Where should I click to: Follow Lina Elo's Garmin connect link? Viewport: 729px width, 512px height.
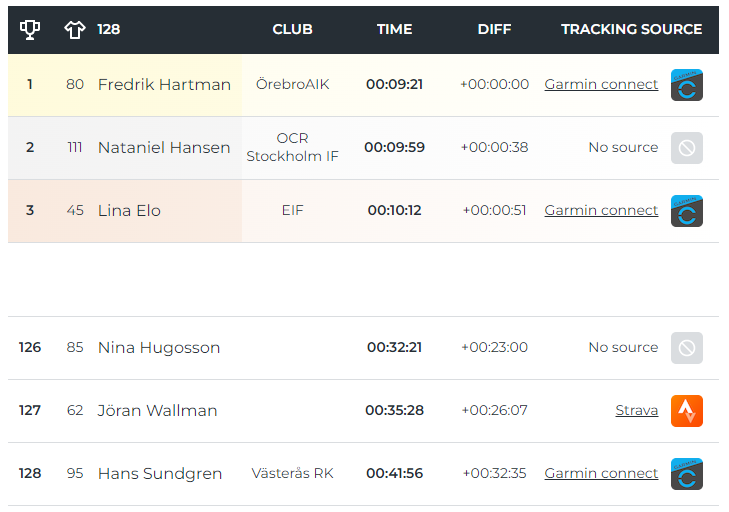[x=601, y=210]
